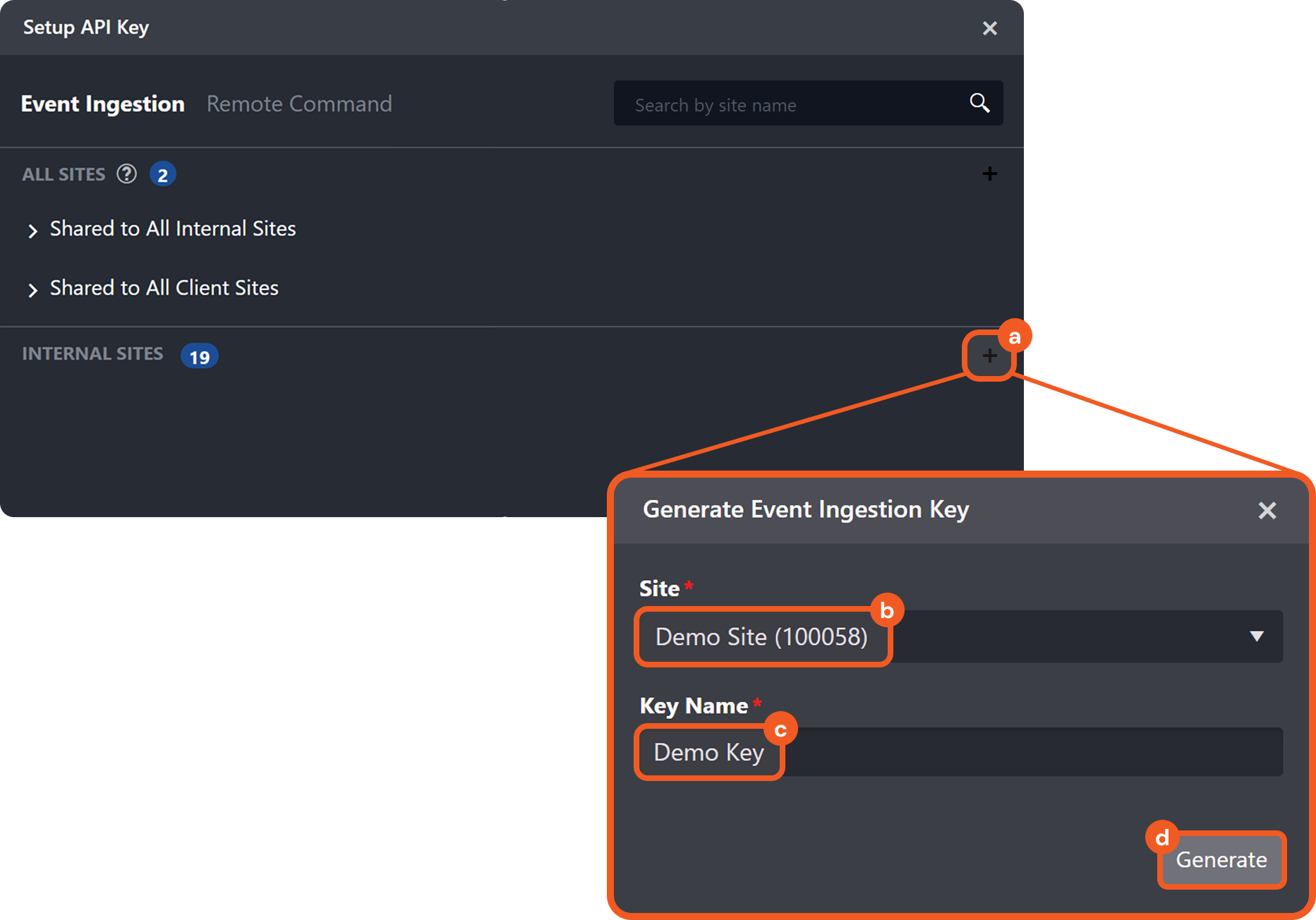
Task: Close the Generate Event Ingestion Key dialog
Action: click(1267, 510)
